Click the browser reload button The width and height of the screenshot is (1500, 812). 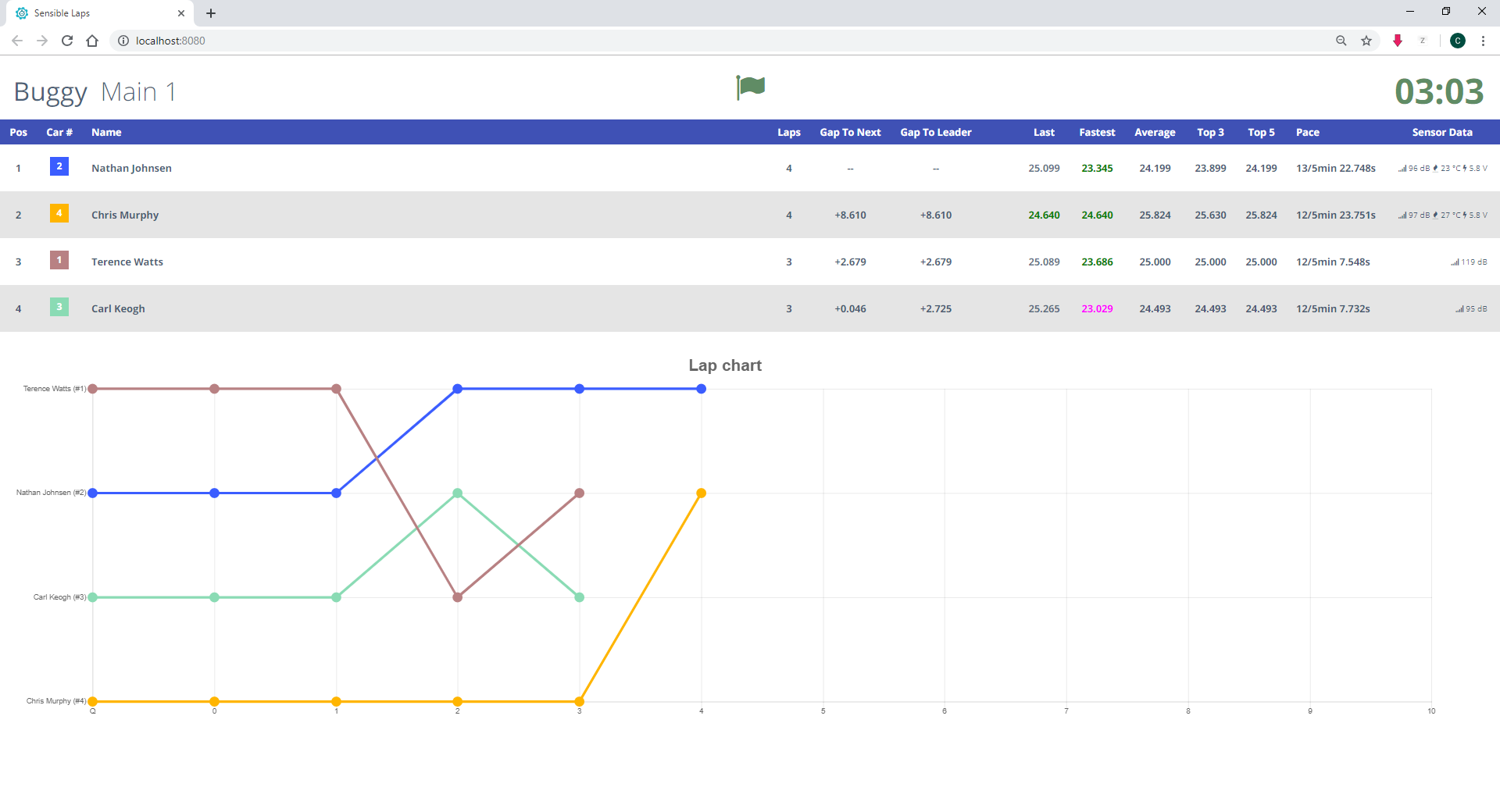(x=67, y=41)
